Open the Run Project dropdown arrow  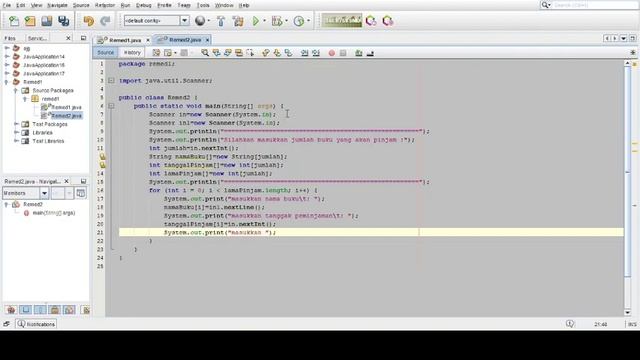click(264, 21)
